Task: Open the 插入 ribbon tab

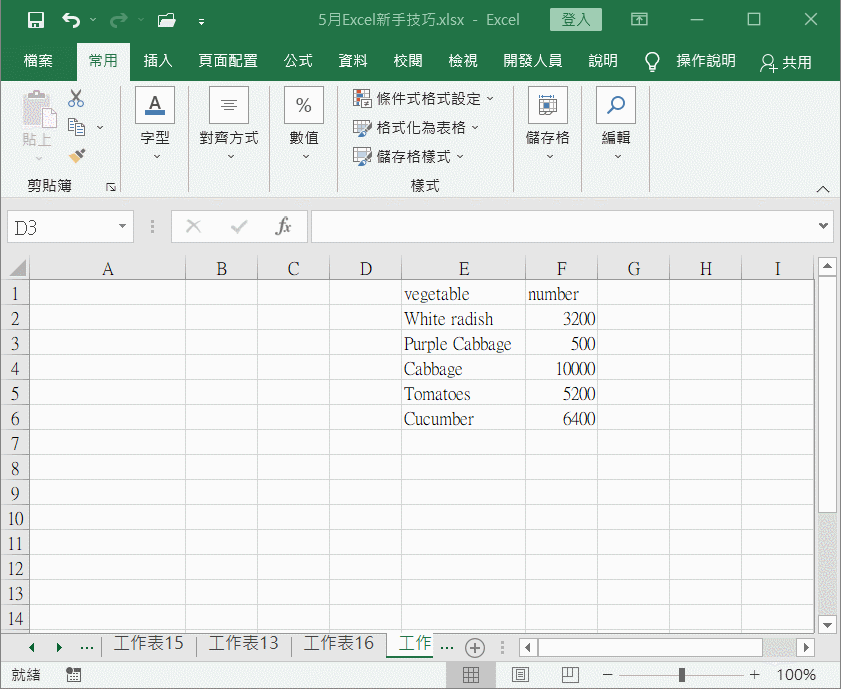Action: click(158, 61)
